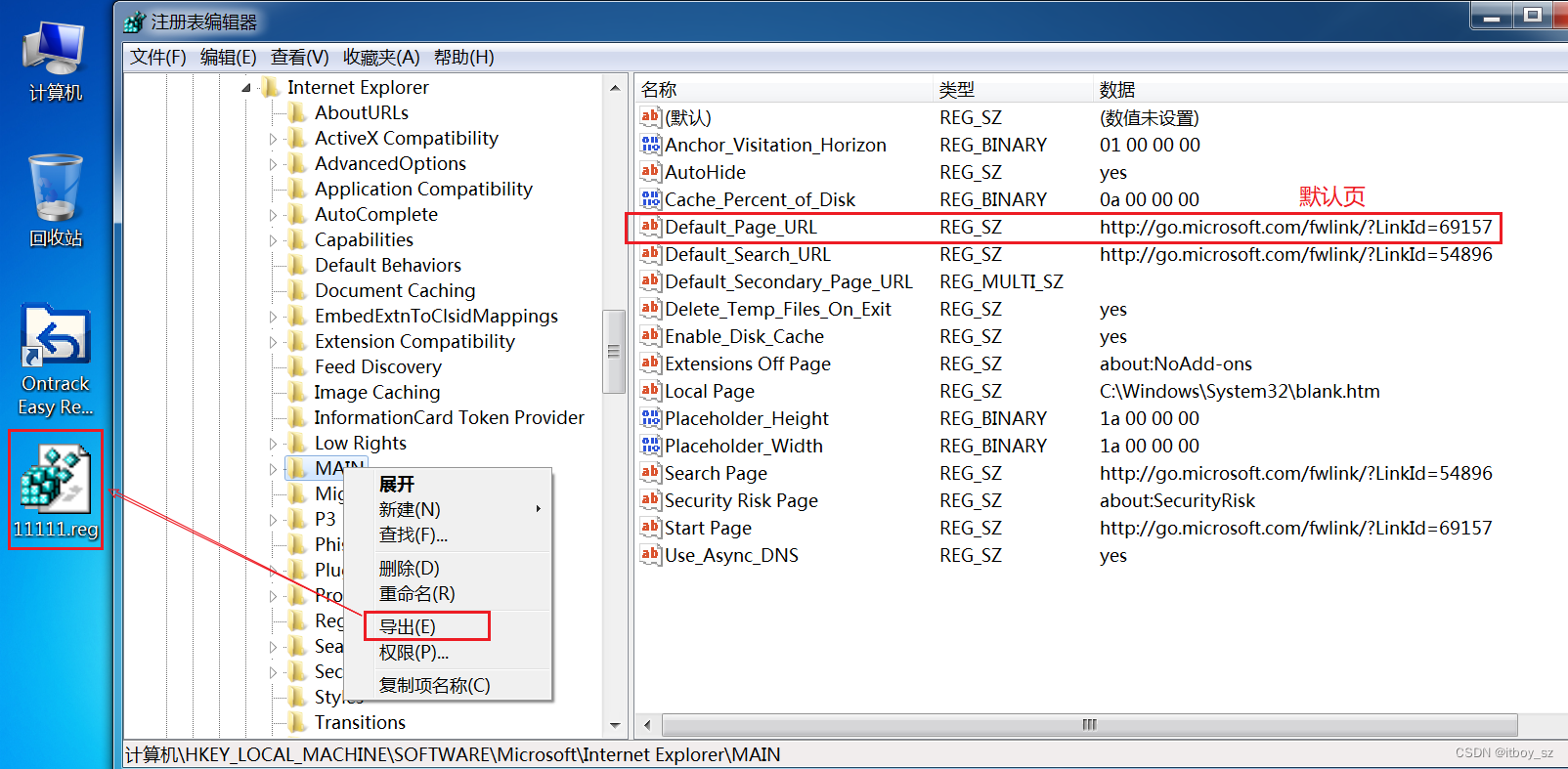Expand the Low Rights key

pyautogui.click(x=274, y=444)
